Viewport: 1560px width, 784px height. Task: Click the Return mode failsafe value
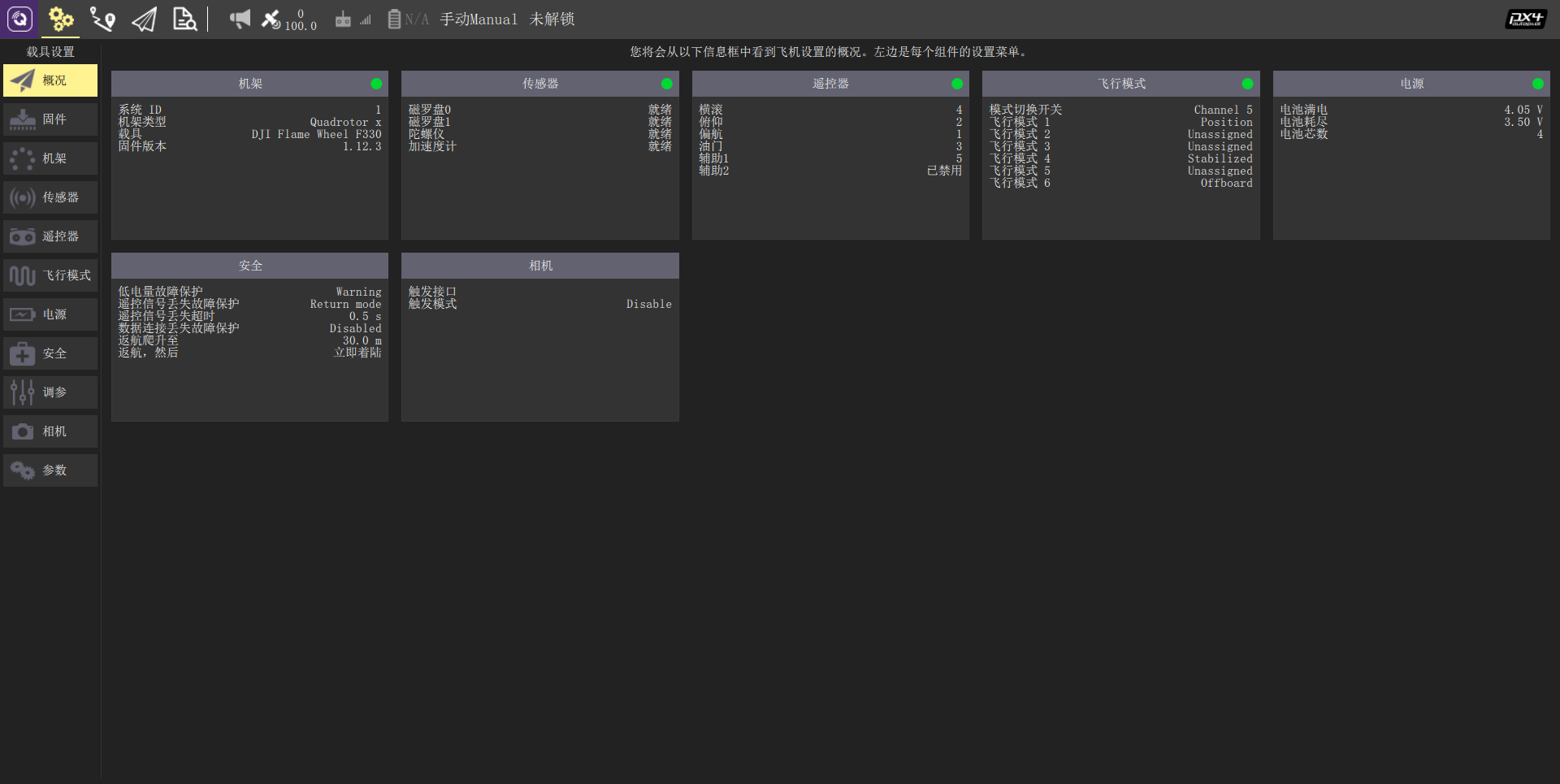[345, 304]
